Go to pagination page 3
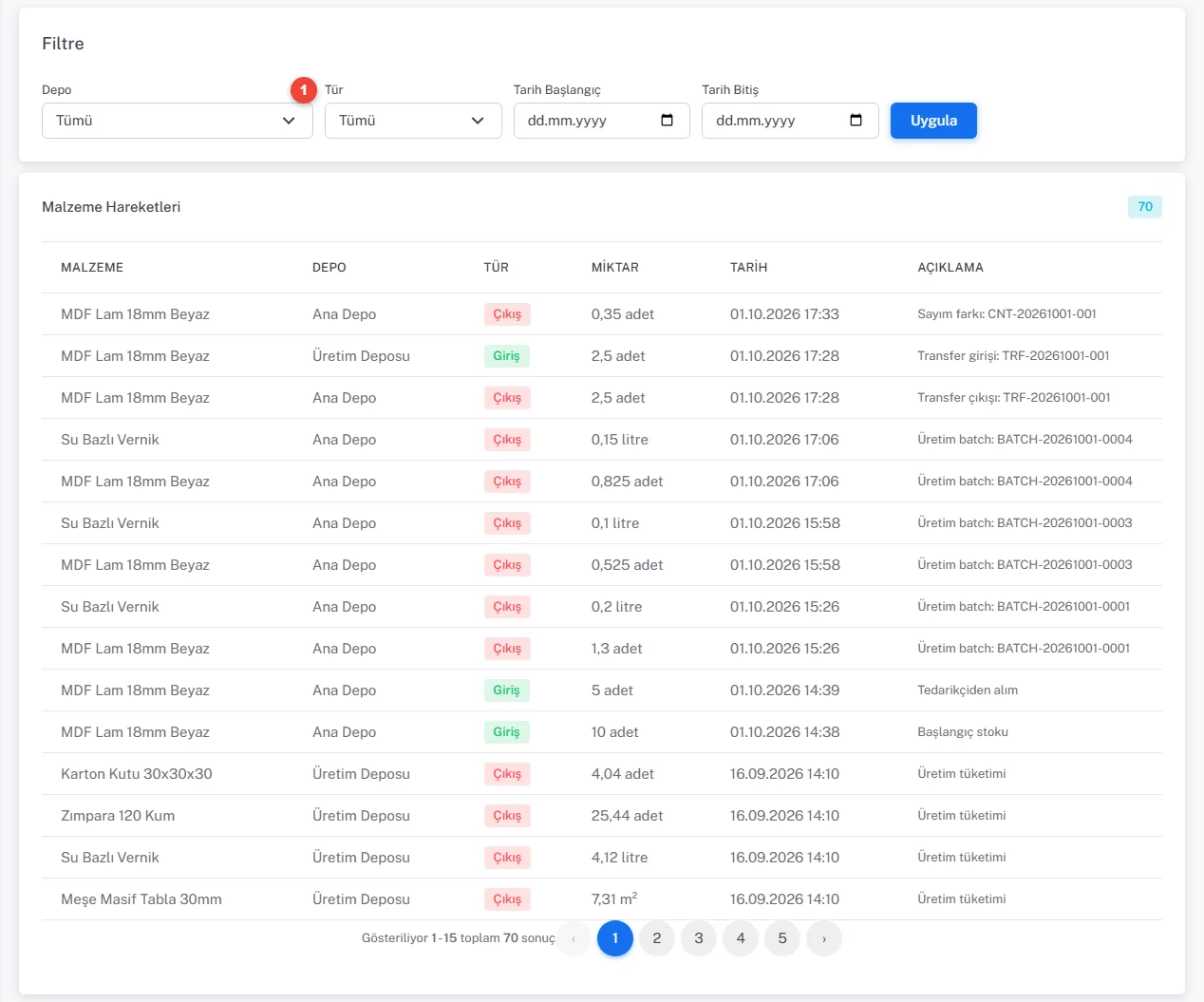1204x1002 pixels. pos(699,938)
